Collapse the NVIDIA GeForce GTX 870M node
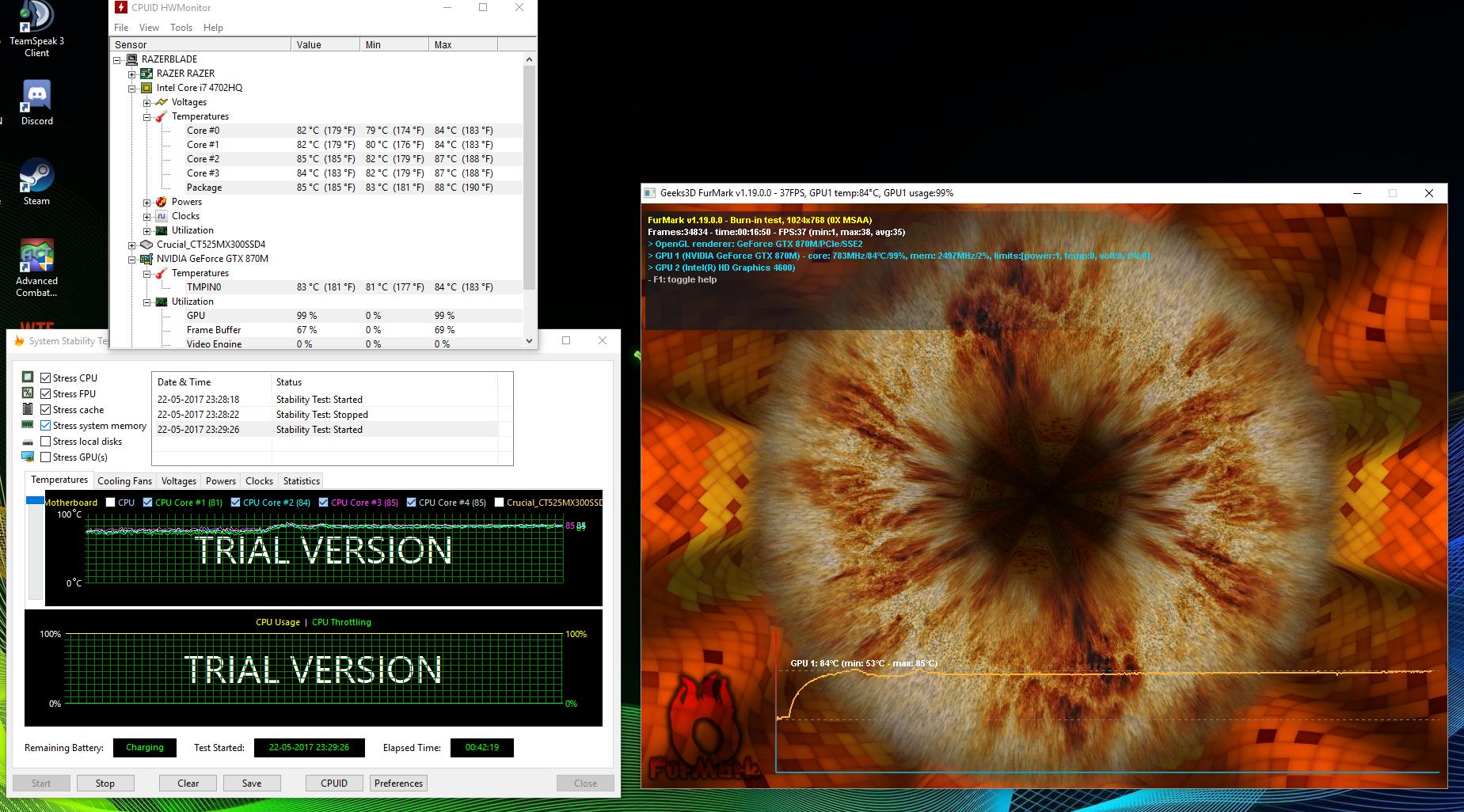 (x=132, y=260)
